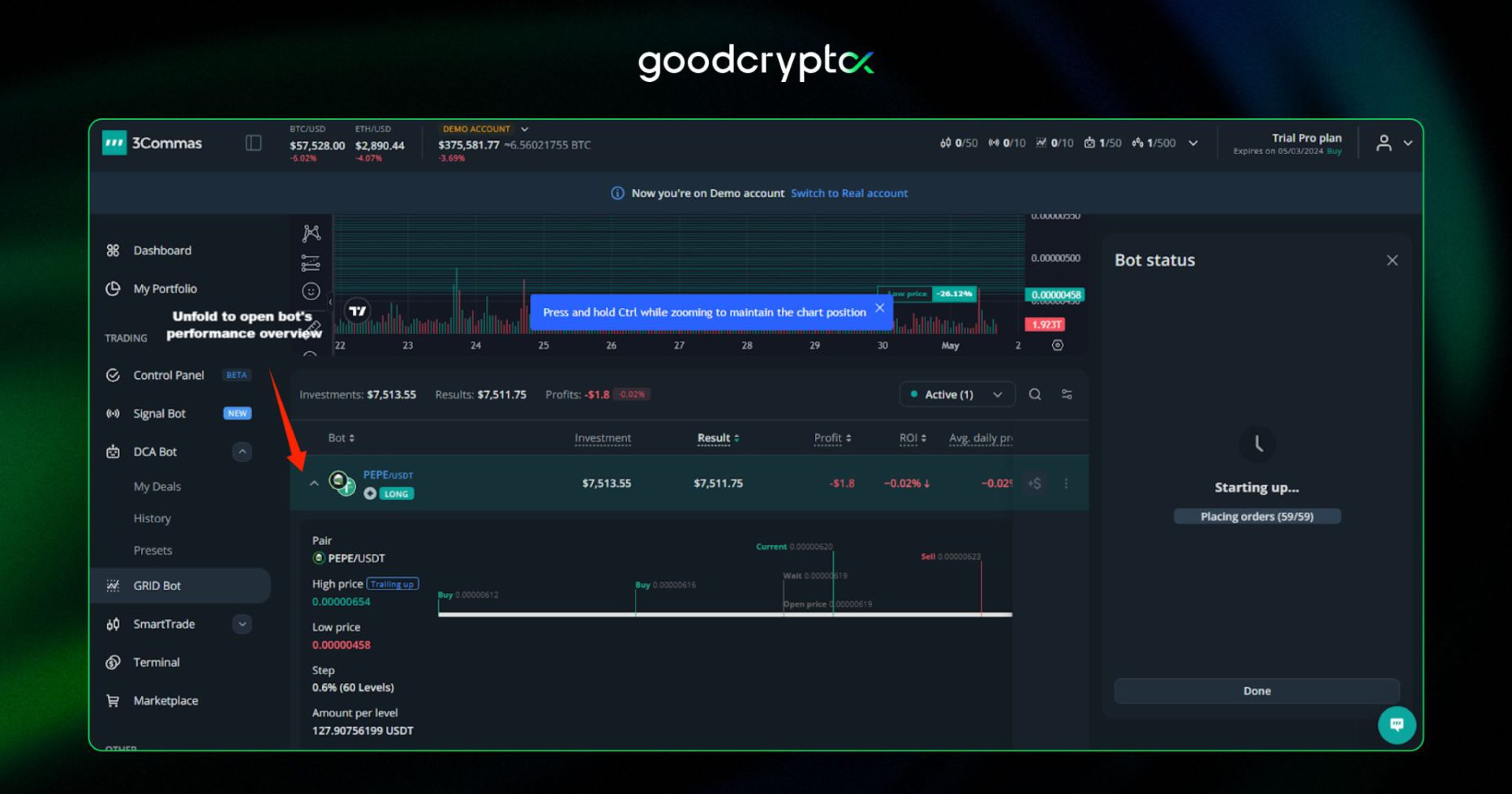This screenshot has width=1512, height=794.
Task: Open the Active (1) filter dropdown
Action: click(957, 395)
